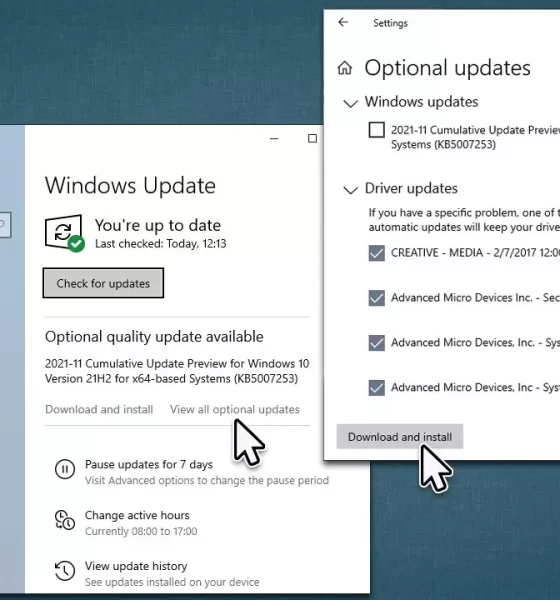Click the Check for updates button
Viewport: 560px width, 600px height.
point(103,283)
